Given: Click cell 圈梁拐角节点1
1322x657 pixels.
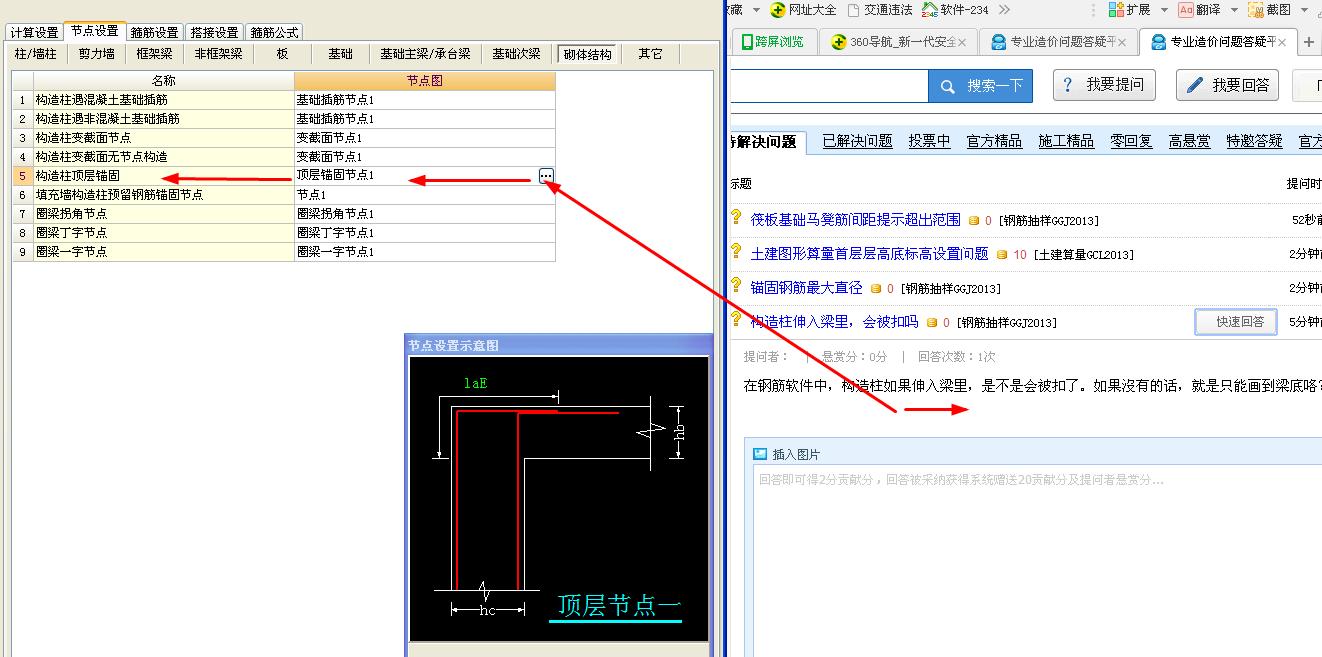Looking at the screenshot, I should 425,214.
